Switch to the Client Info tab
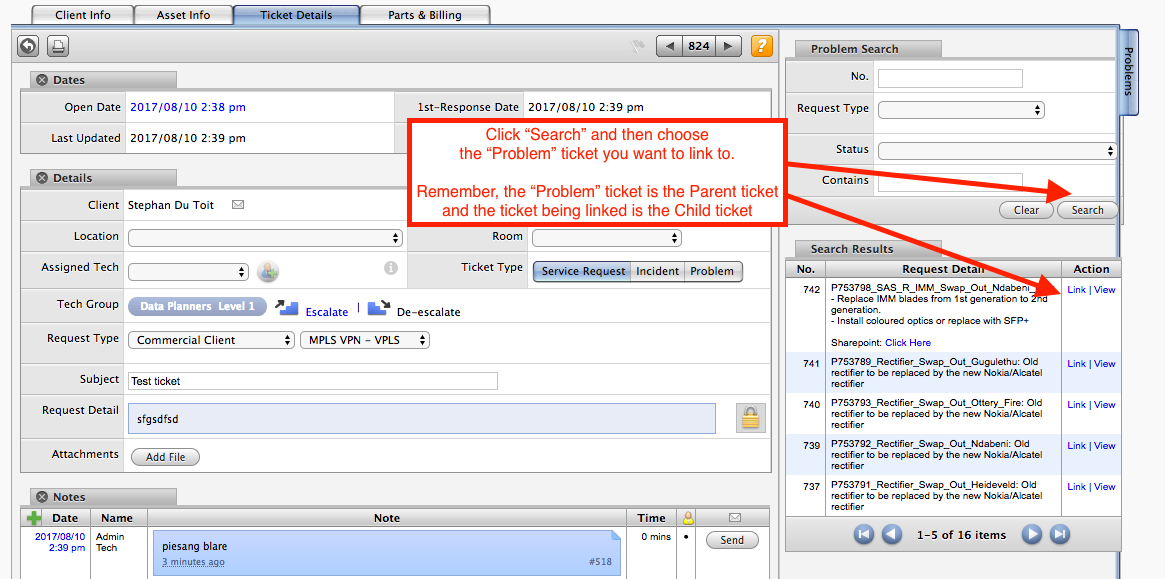This screenshot has height=579, width=1165. click(x=82, y=15)
